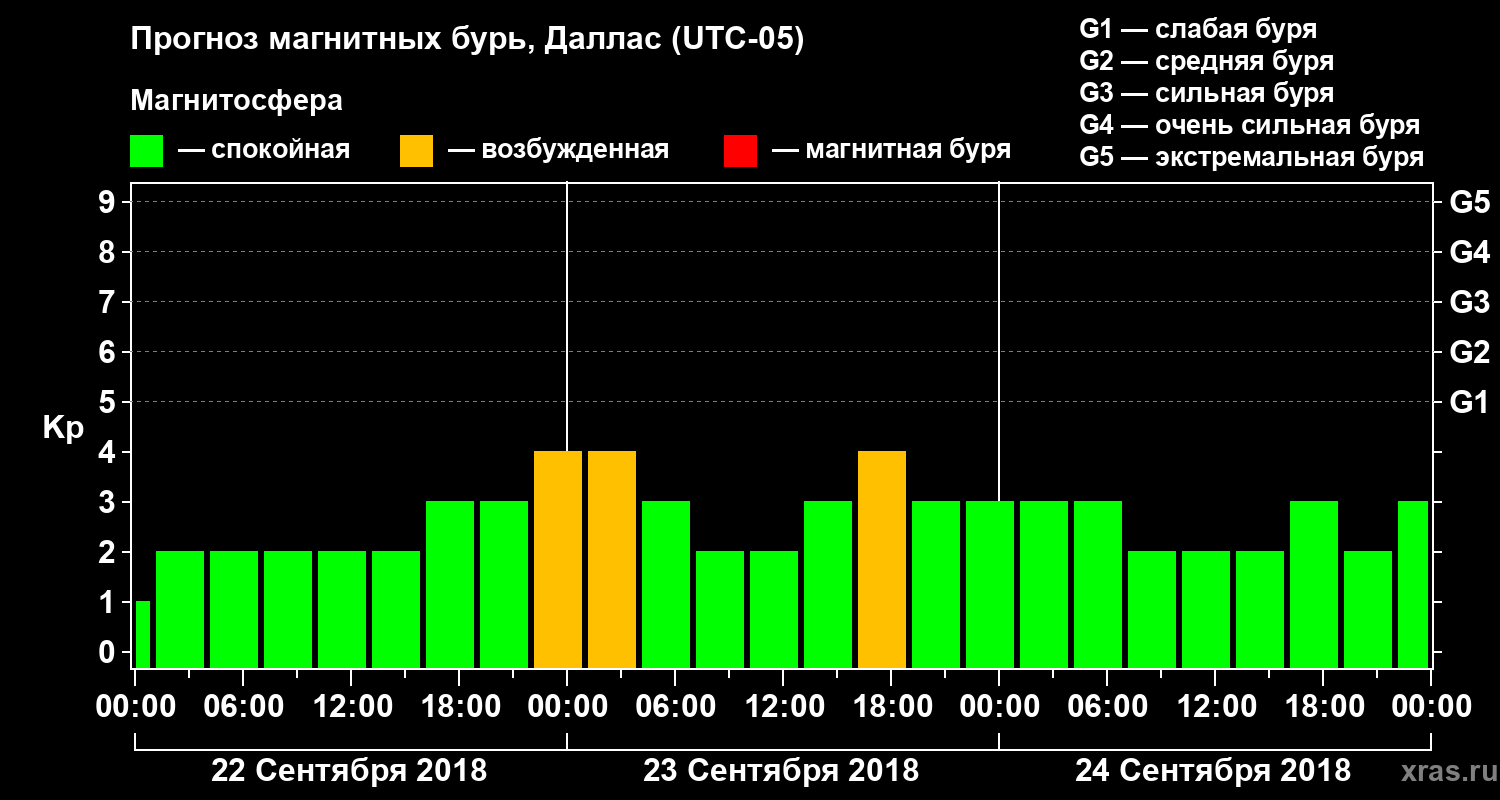
Task: Select the line 'G1 — слабая буря'
Action: click(1198, 28)
